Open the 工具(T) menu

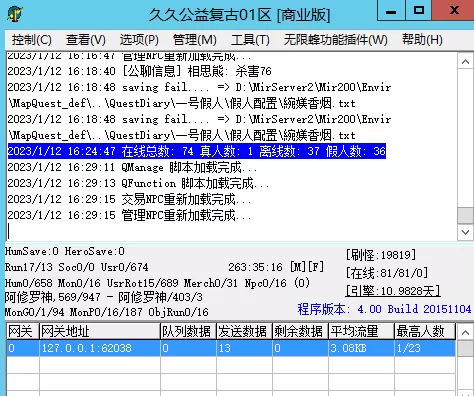point(250,40)
